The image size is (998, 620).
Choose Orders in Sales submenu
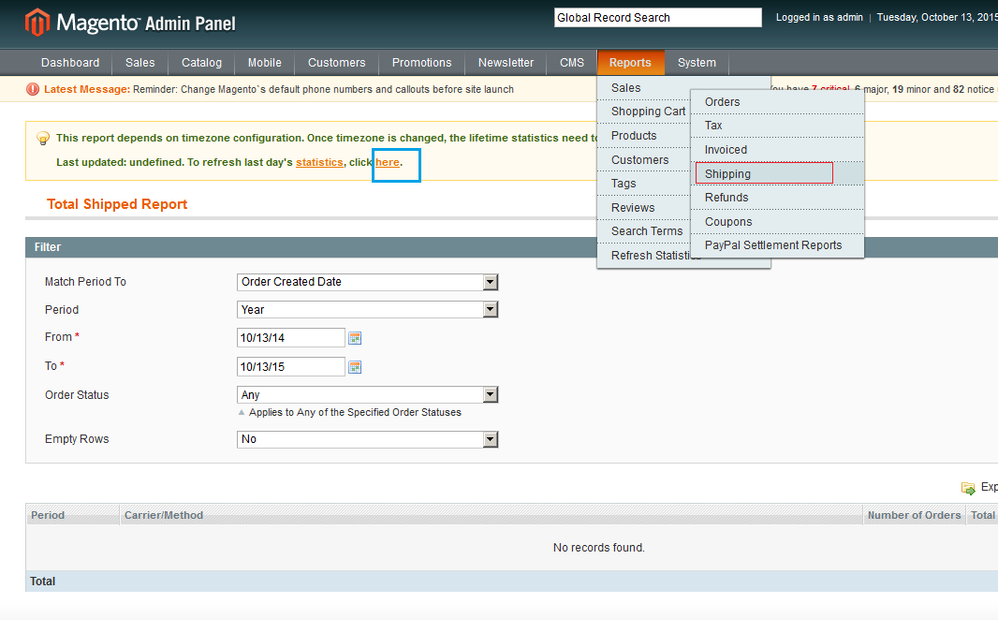coord(777,102)
